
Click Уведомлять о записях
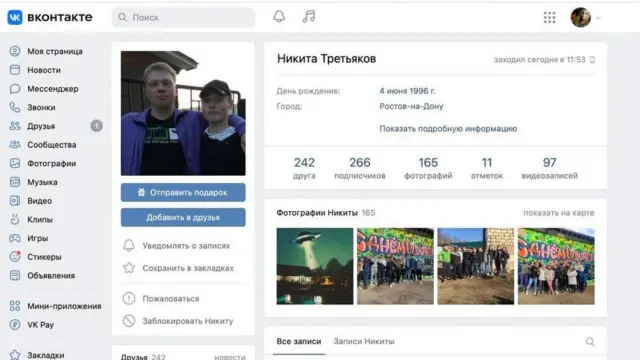(x=186, y=246)
